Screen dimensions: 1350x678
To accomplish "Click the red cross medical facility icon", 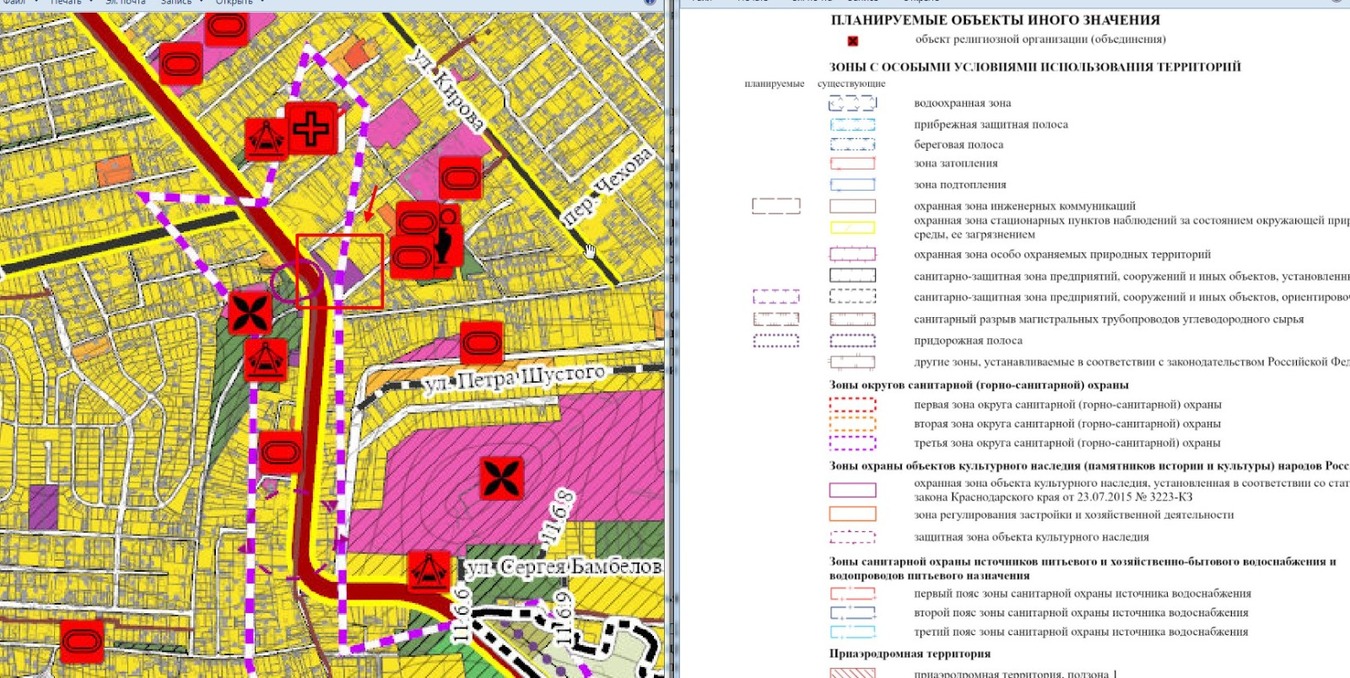I will [310, 128].
